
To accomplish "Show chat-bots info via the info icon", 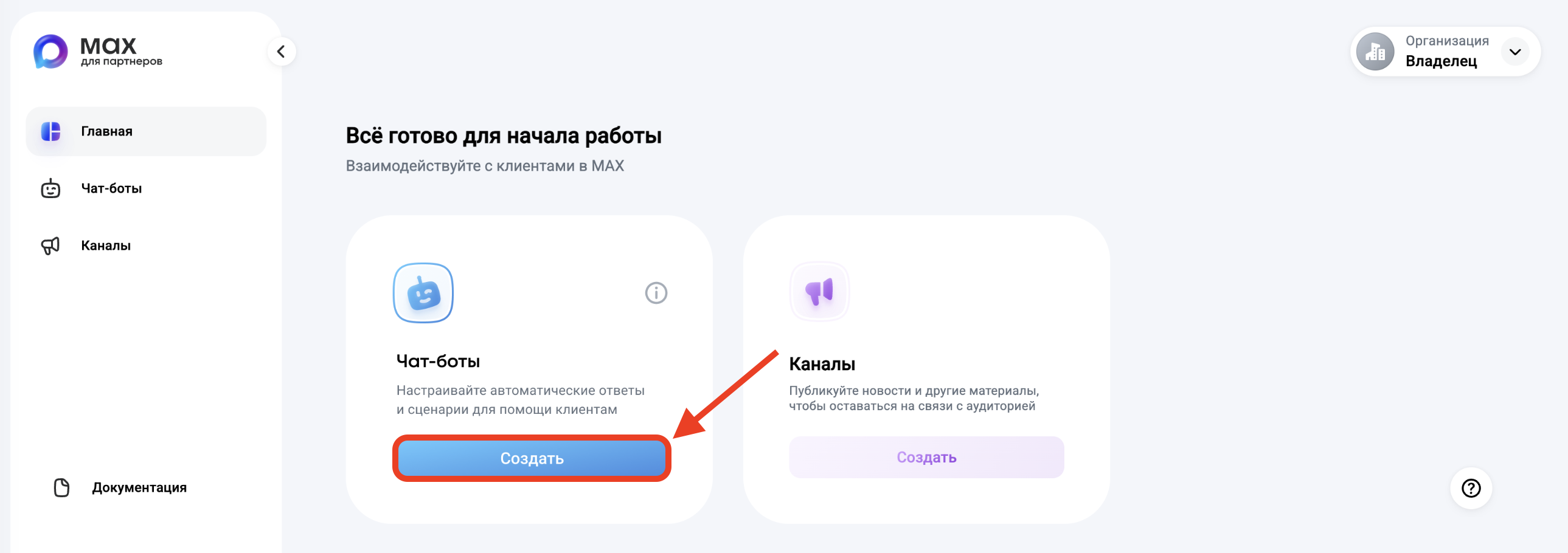I will coord(656,293).
